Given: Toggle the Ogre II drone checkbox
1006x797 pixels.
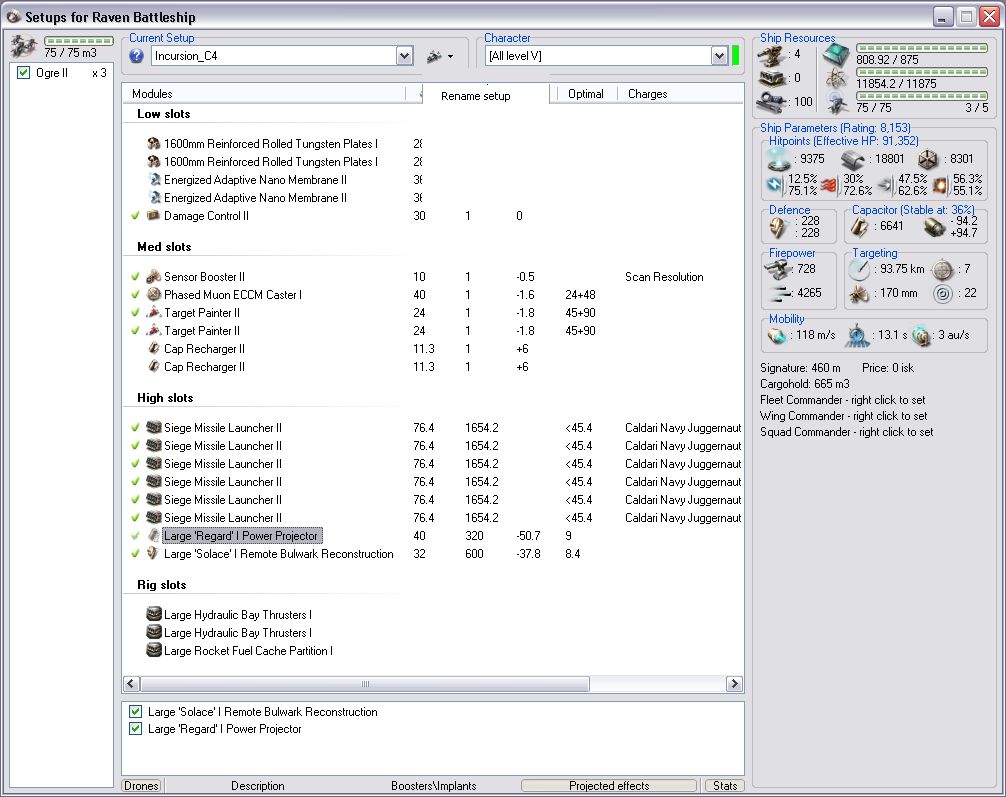Looking at the screenshot, I should 24,73.
